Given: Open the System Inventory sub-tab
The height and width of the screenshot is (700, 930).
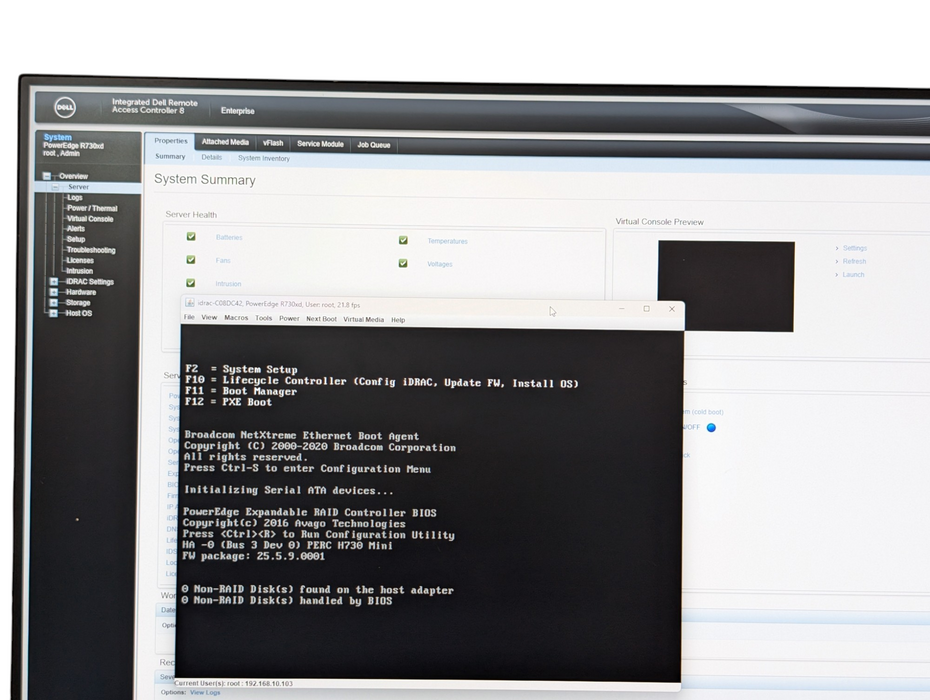Looking at the screenshot, I should coord(264,158).
